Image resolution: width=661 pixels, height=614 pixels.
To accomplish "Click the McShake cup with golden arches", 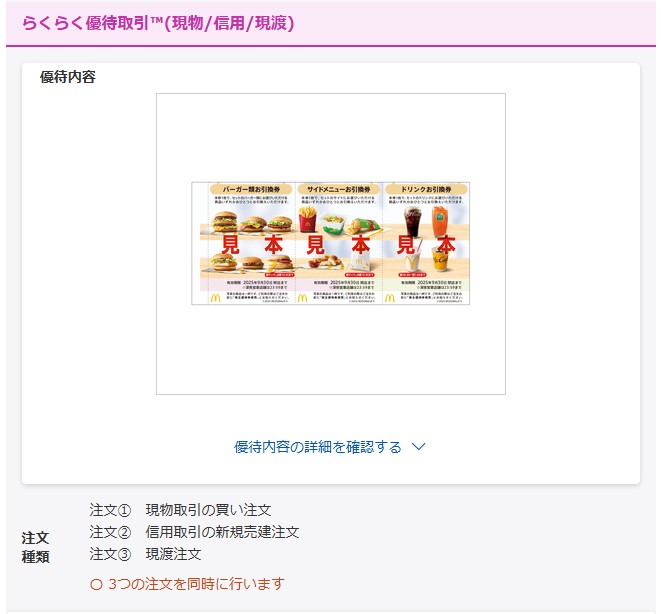I will tap(412, 259).
